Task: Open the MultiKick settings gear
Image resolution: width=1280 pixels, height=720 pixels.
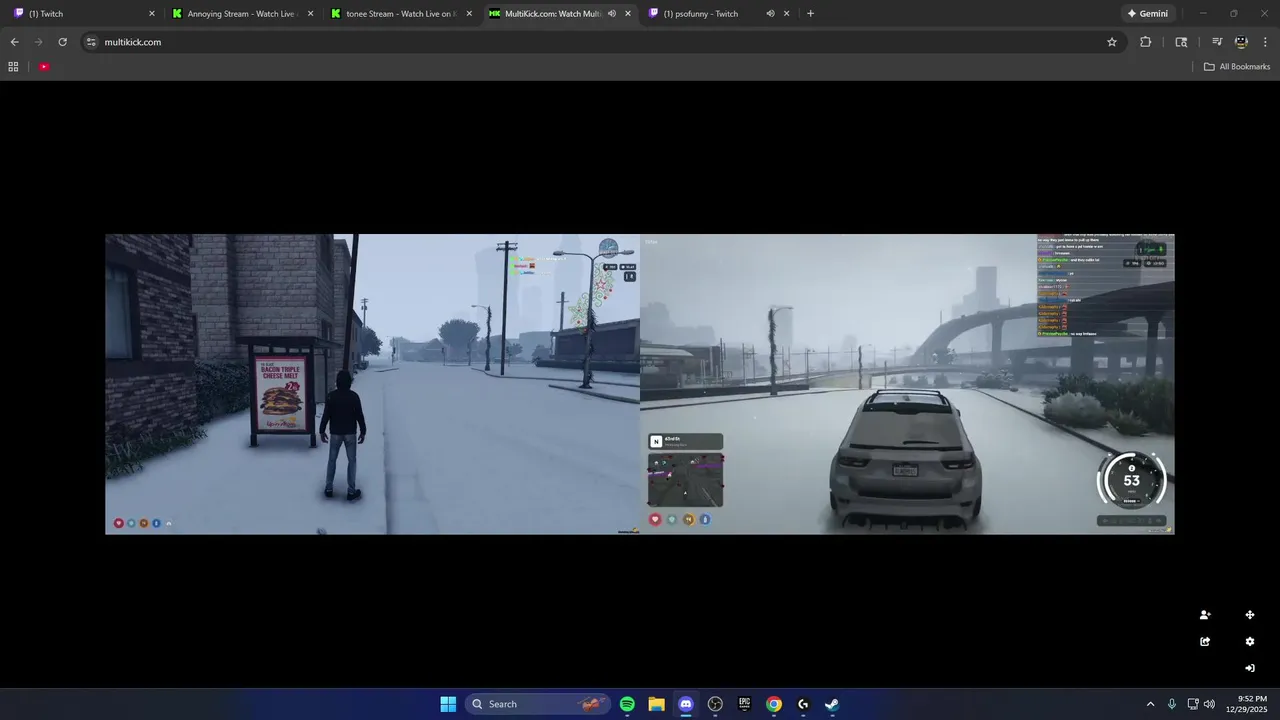Action: (1250, 642)
